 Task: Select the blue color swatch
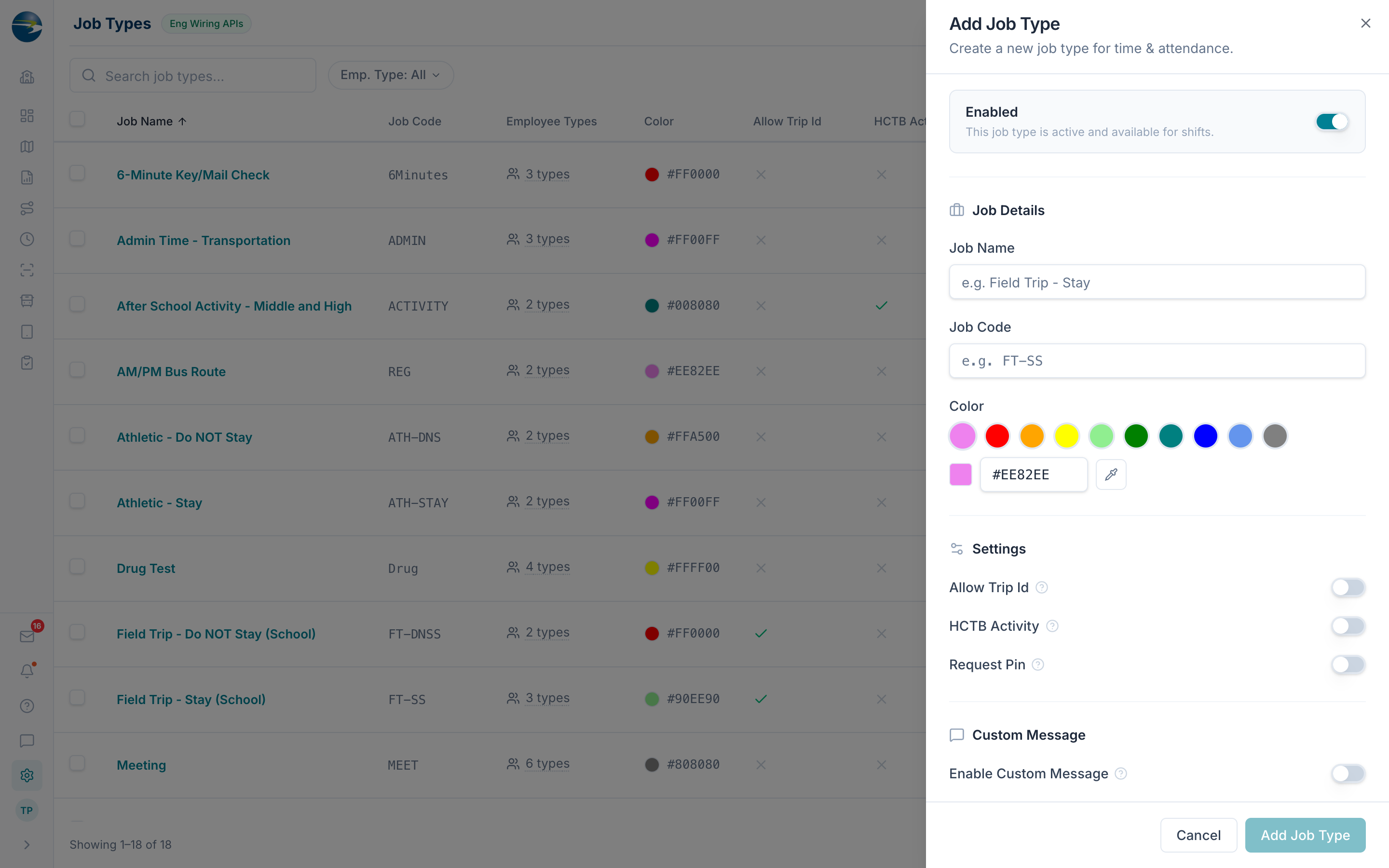(1205, 436)
